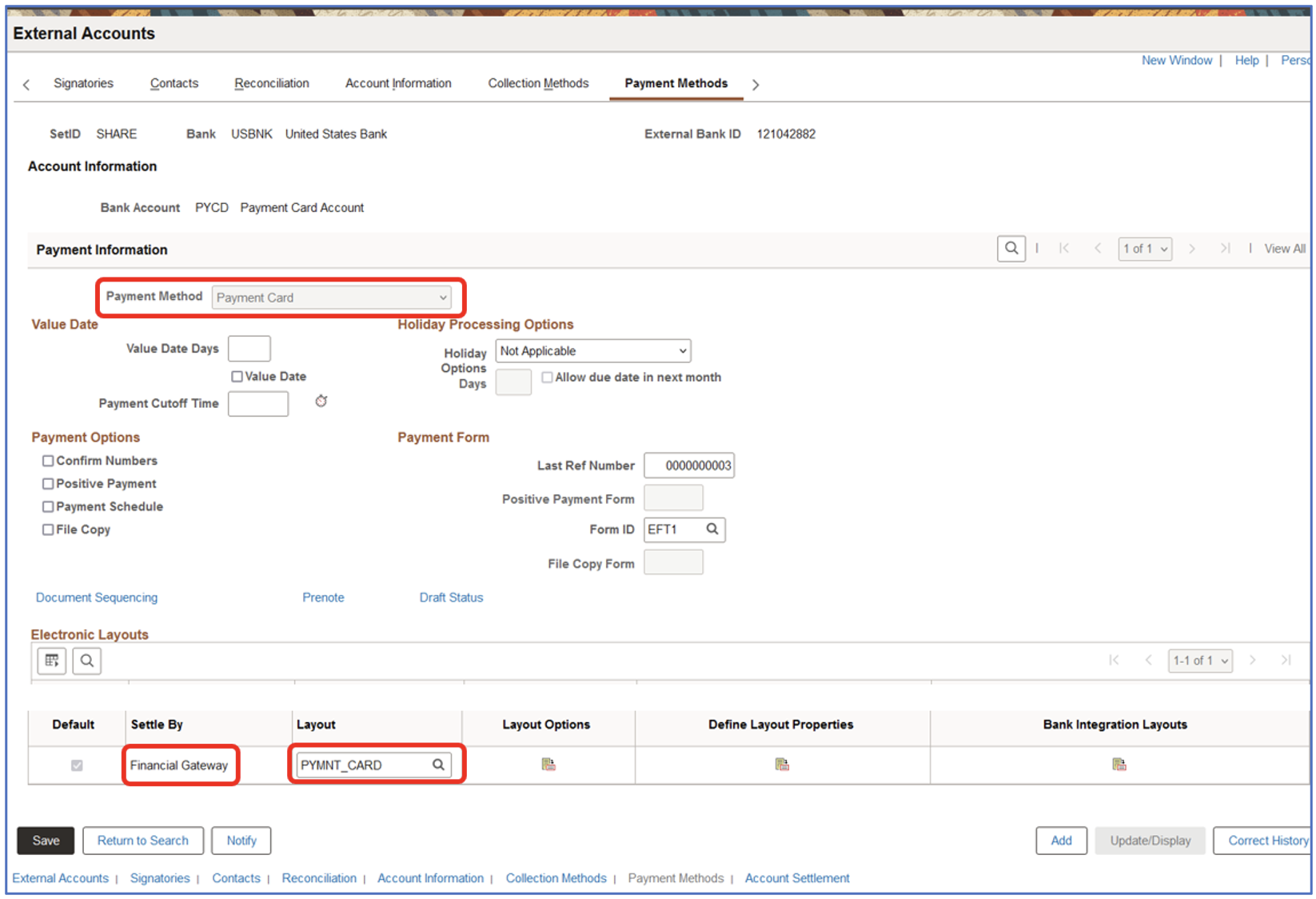
Task: Open the footer Account Information link
Action: 430,878
